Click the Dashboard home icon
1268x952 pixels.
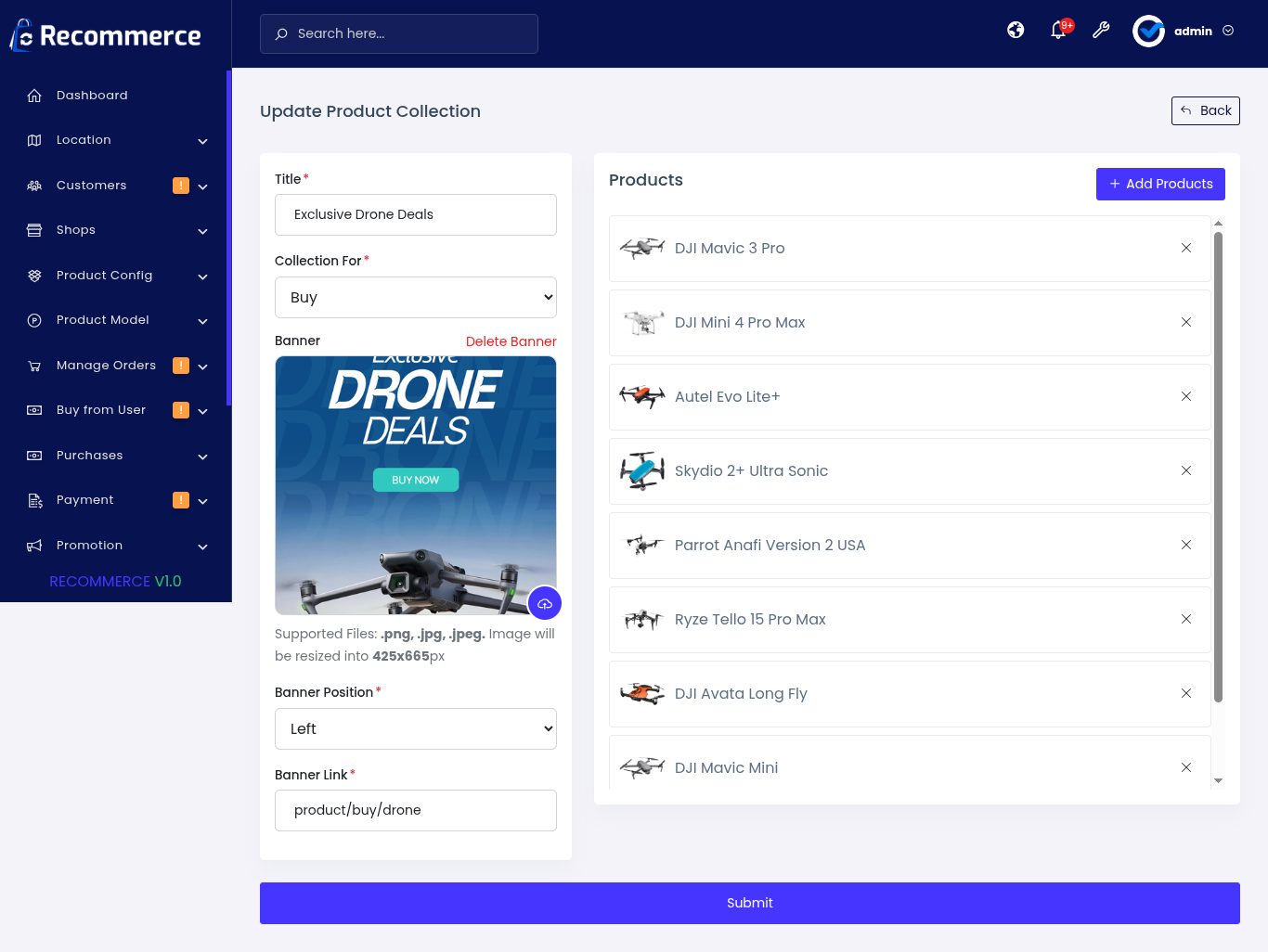coord(34,96)
